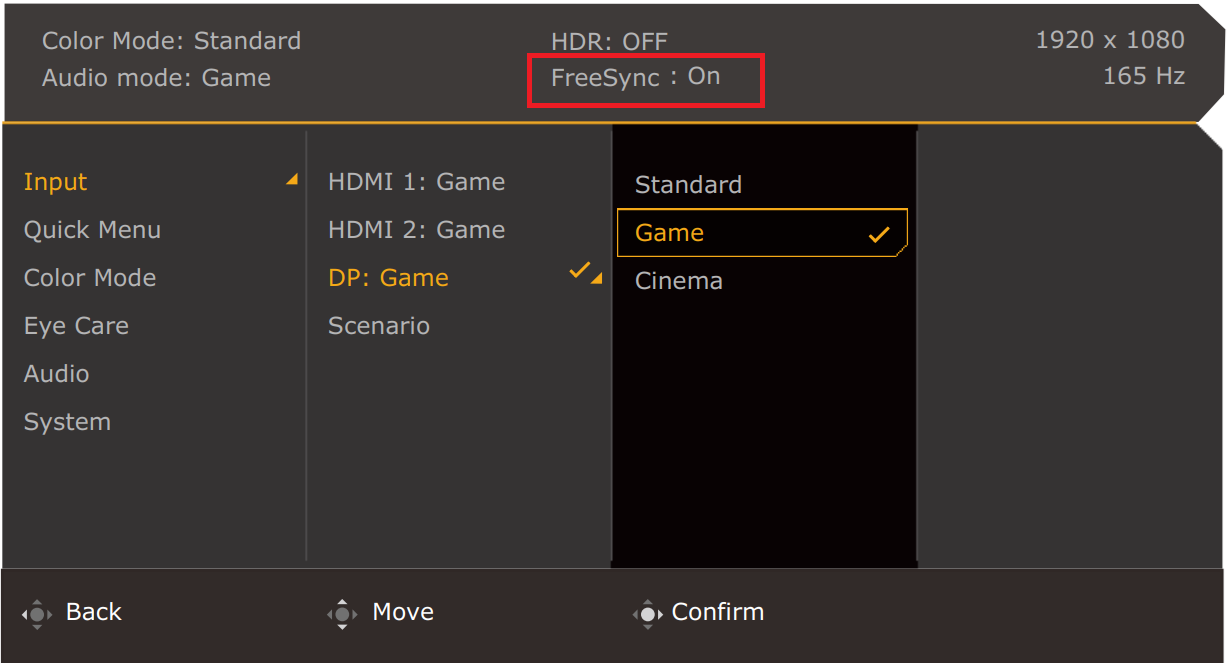This screenshot has width=1228, height=663.
Task: Click the 165 Hz refresh rate readout
Action: [1143, 77]
